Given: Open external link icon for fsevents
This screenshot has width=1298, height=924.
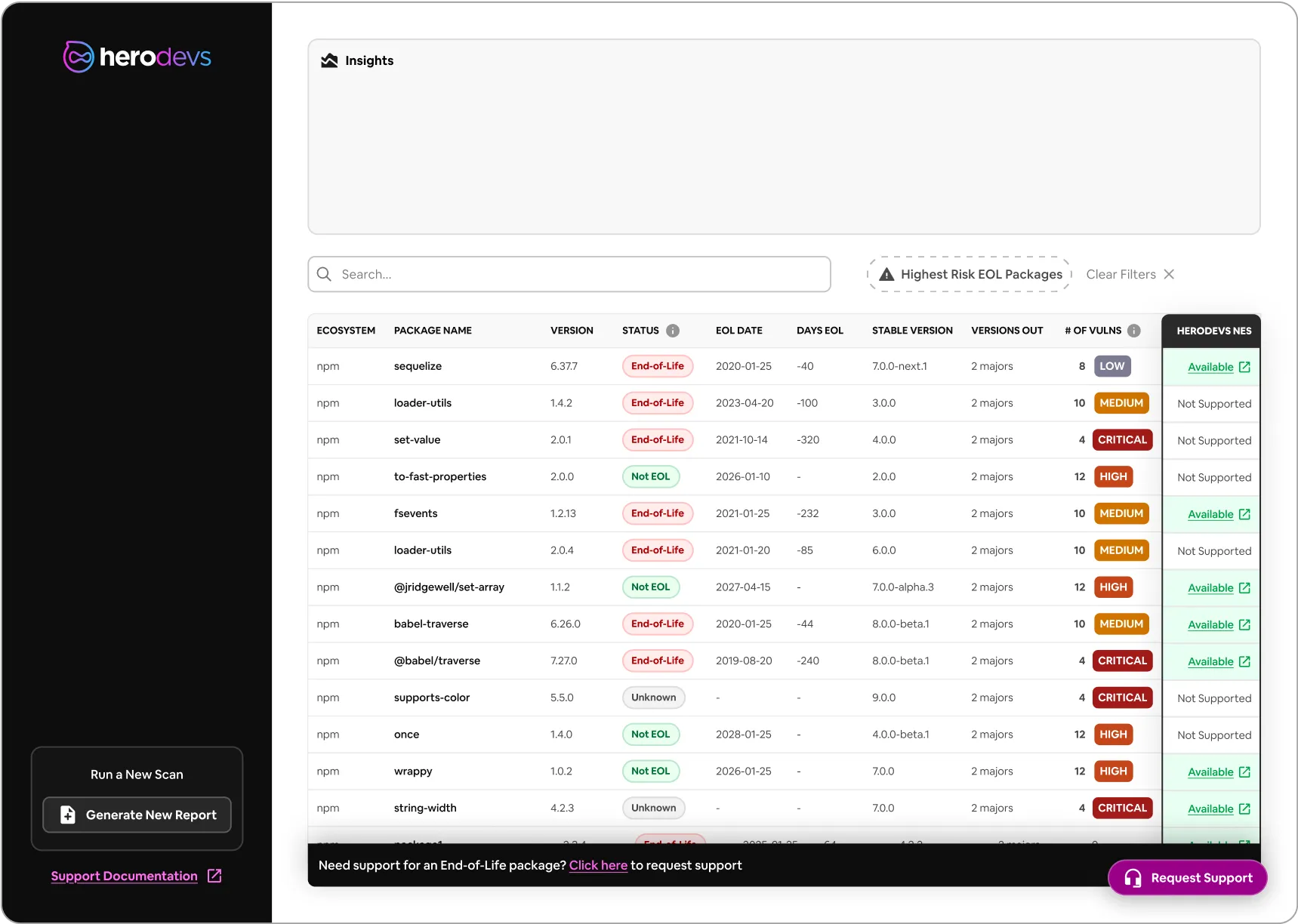Looking at the screenshot, I should click(1244, 514).
